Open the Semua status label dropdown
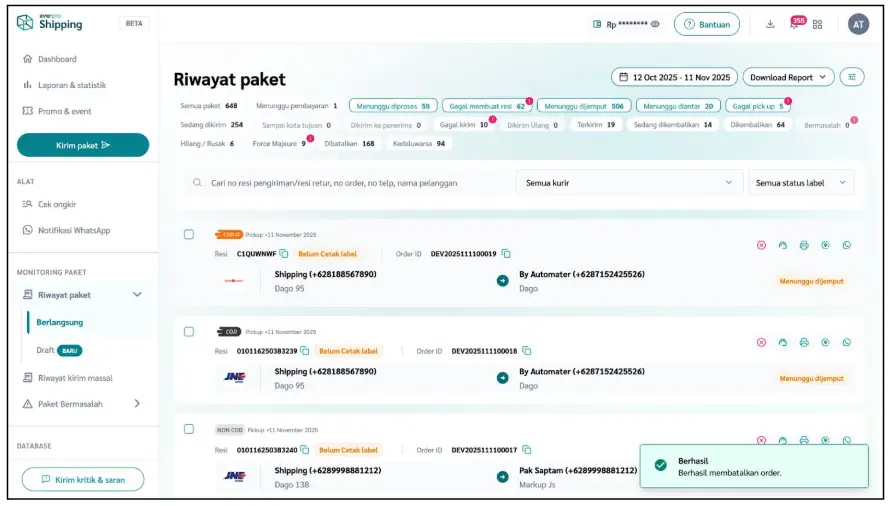888x506 pixels. [801, 183]
